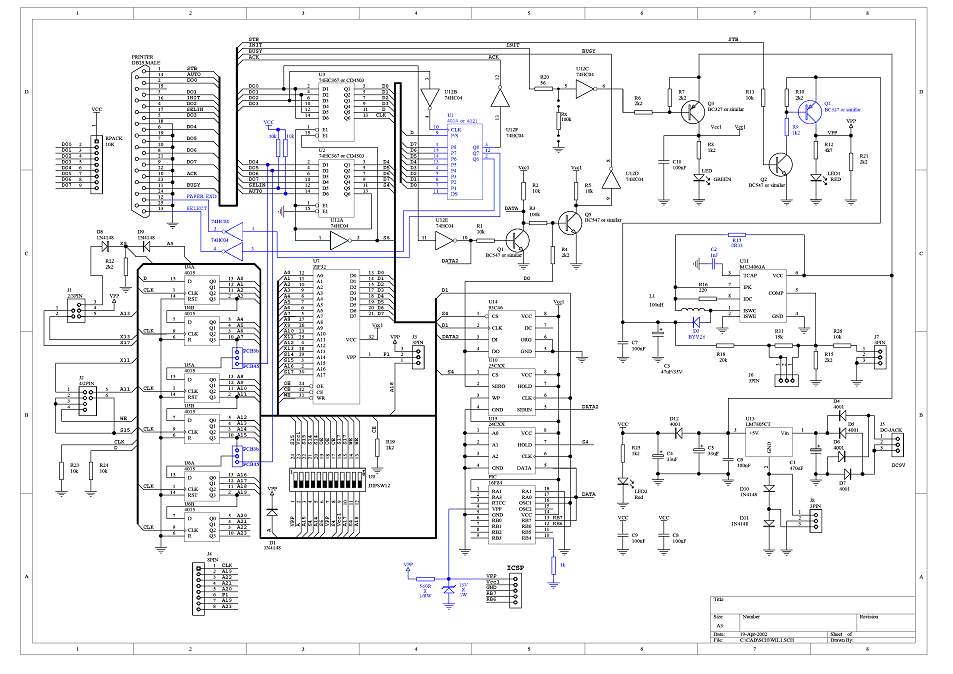Select the Q2 BC547 transistor symbol
This screenshot has width=953, height=674.
point(779,165)
